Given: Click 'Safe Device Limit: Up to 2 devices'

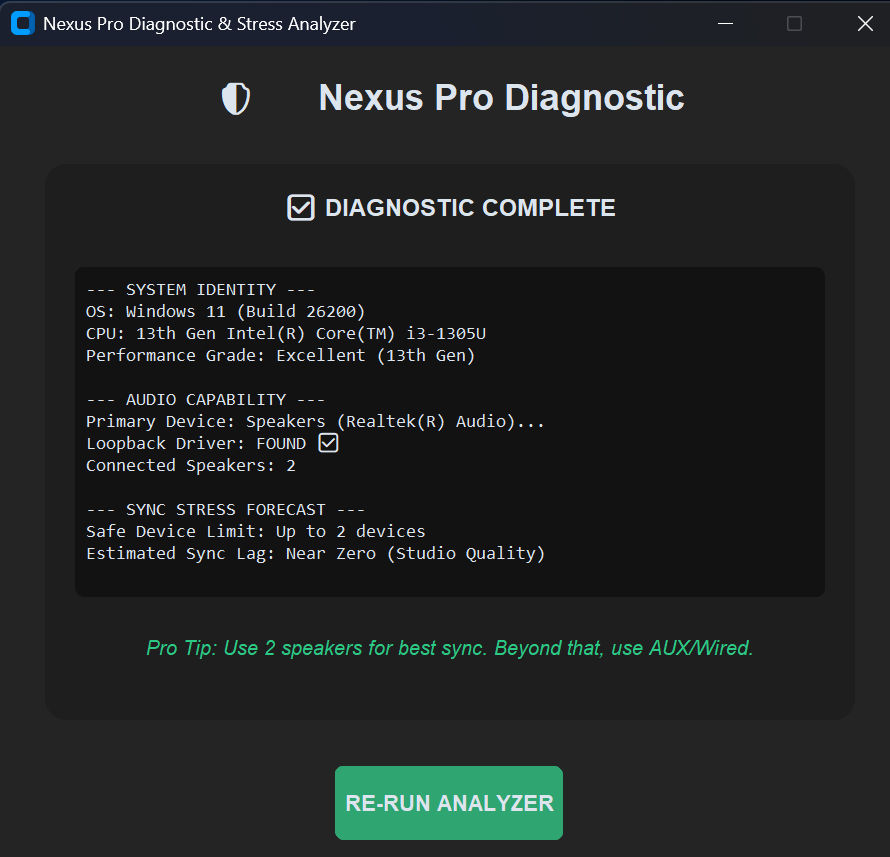Looking at the screenshot, I should (x=255, y=532).
